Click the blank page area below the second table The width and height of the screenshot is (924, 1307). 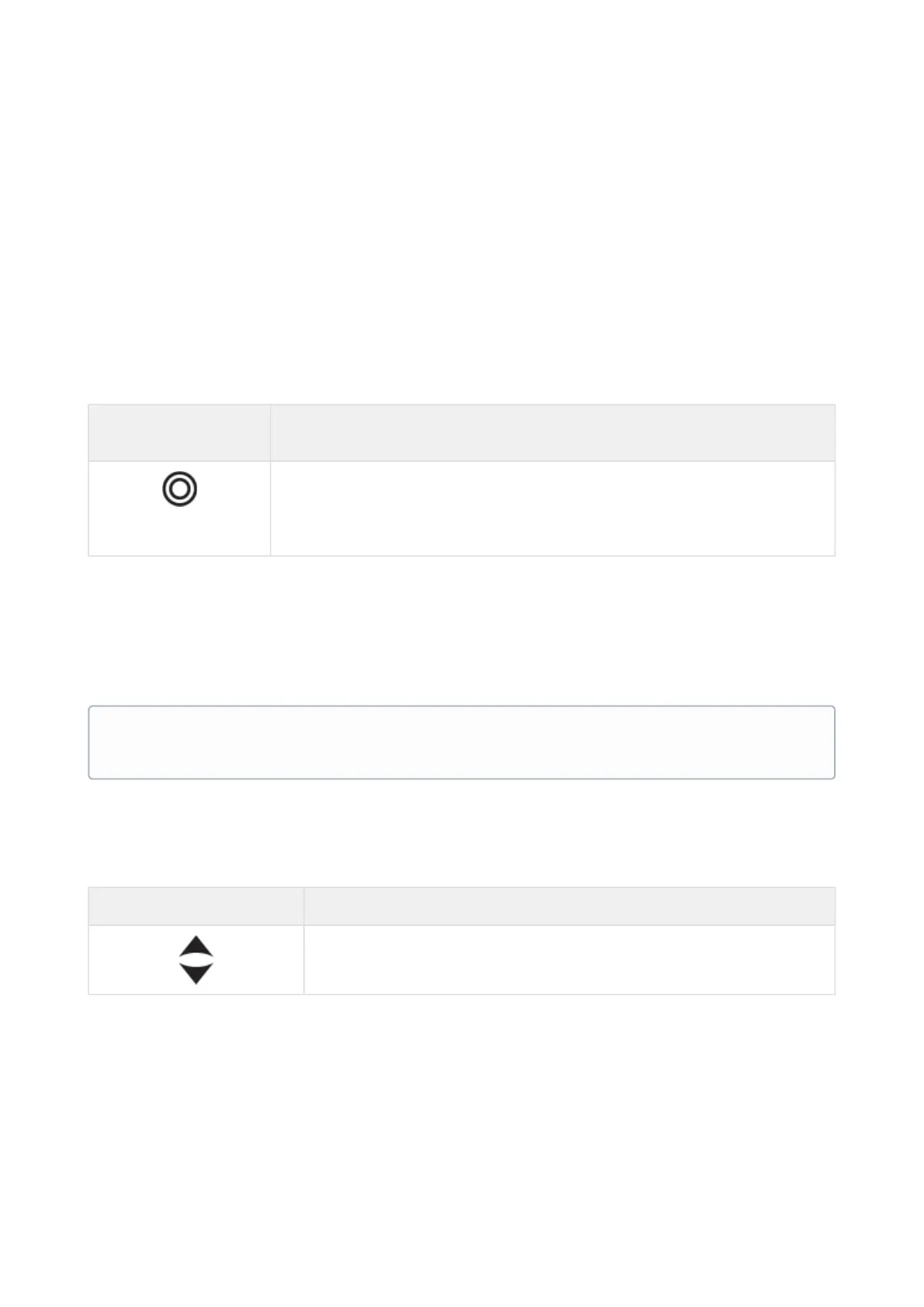(462, 1149)
